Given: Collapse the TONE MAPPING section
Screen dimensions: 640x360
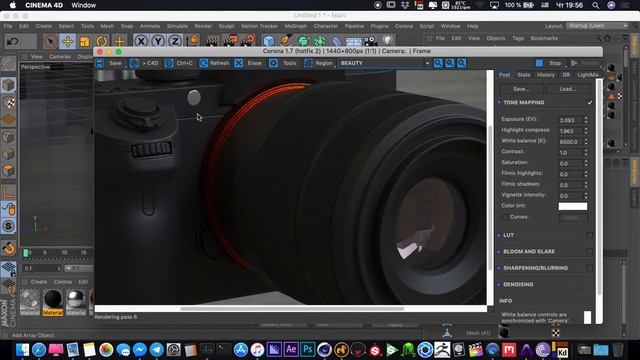Looking at the screenshot, I should [499, 102].
